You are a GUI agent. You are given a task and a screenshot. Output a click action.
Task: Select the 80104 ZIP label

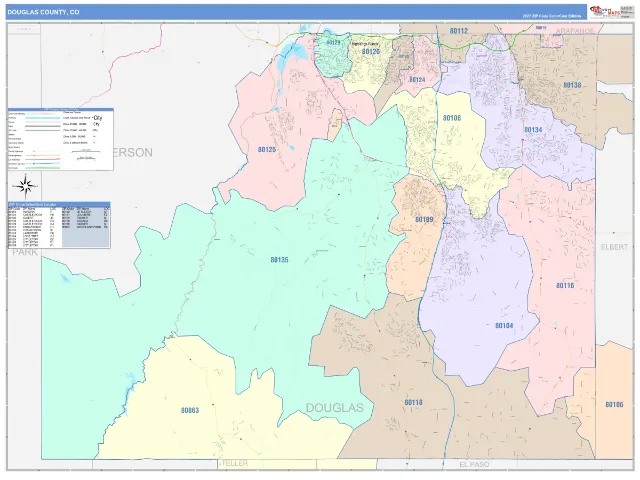504,325
